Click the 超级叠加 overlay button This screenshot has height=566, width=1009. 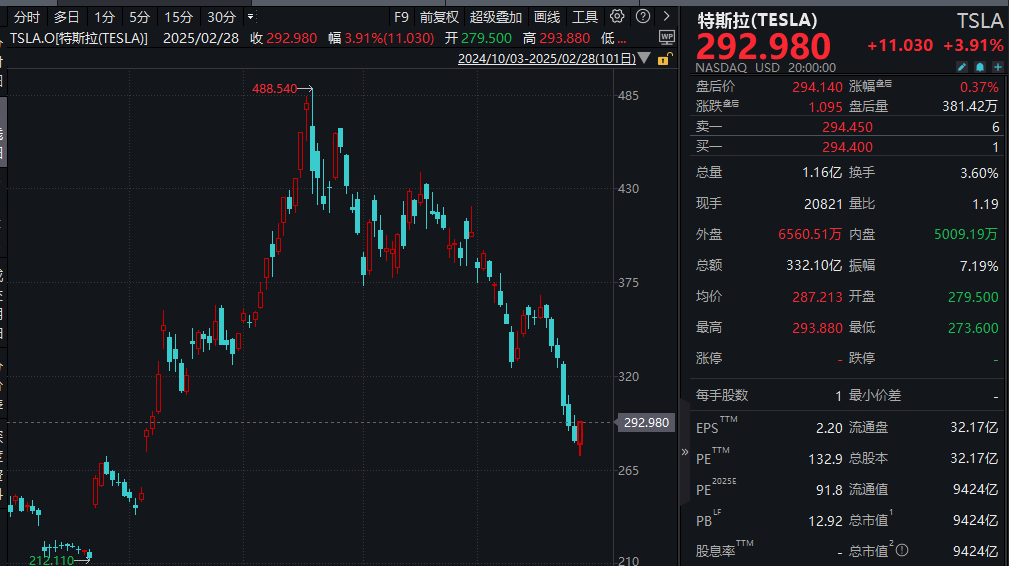click(496, 17)
